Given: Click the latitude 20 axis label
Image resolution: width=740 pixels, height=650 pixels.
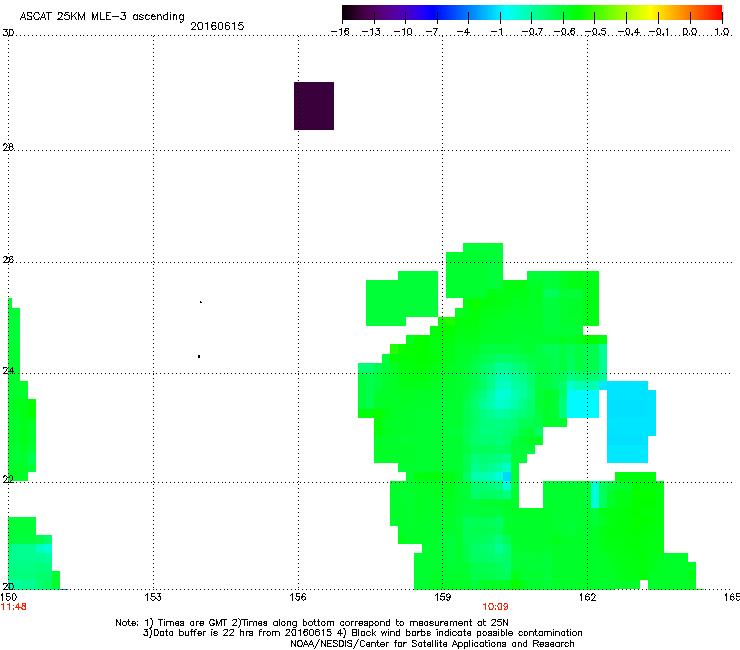Looking at the screenshot, I should point(8,586).
